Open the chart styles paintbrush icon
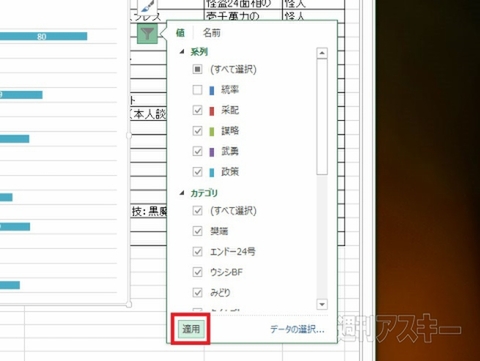 [x=147, y=6]
